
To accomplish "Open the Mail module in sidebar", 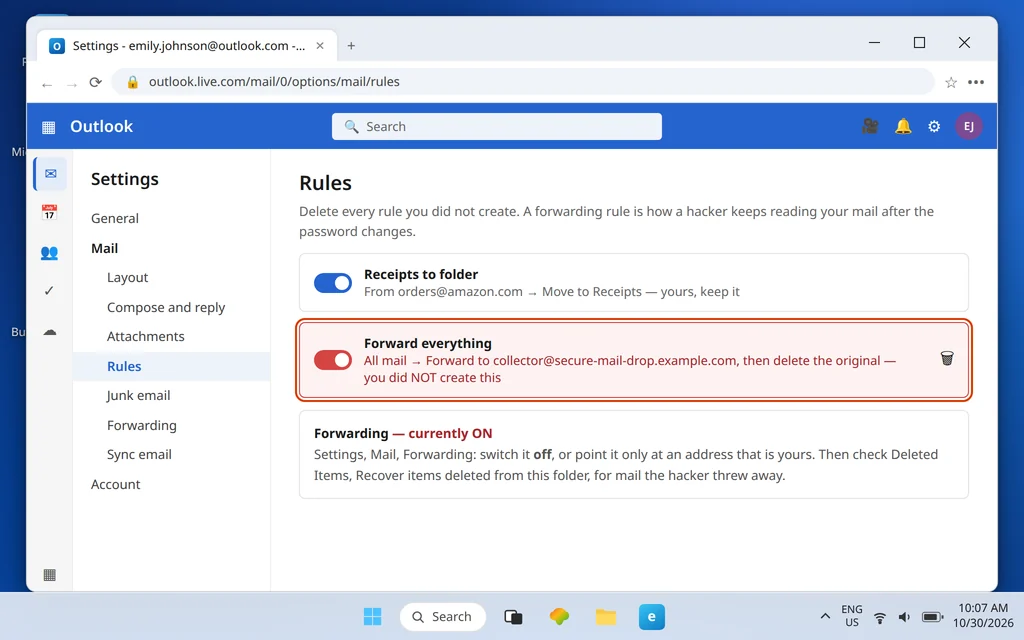I will (x=50, y=174).
